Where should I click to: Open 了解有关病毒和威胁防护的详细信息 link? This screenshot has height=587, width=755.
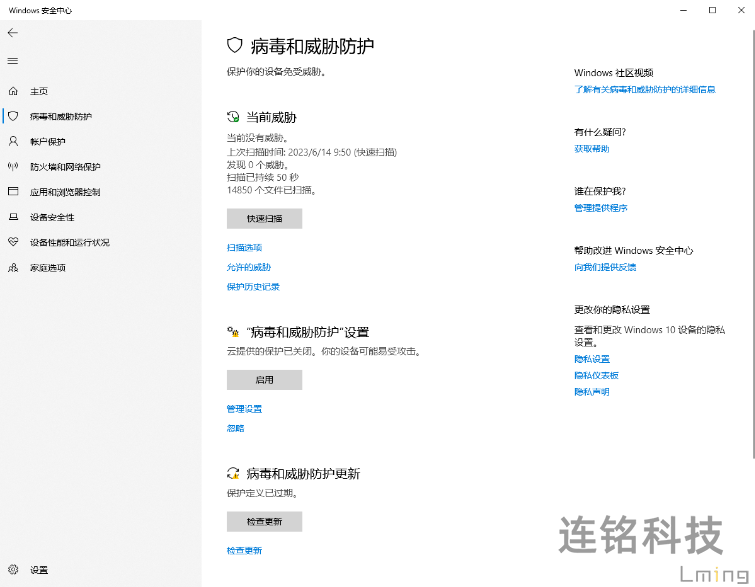[645, 90]
